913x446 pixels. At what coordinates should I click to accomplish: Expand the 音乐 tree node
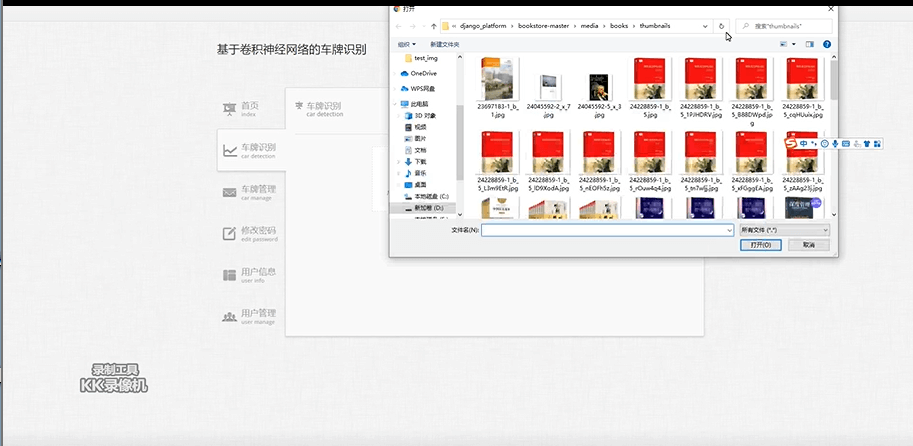pos(399,173)
